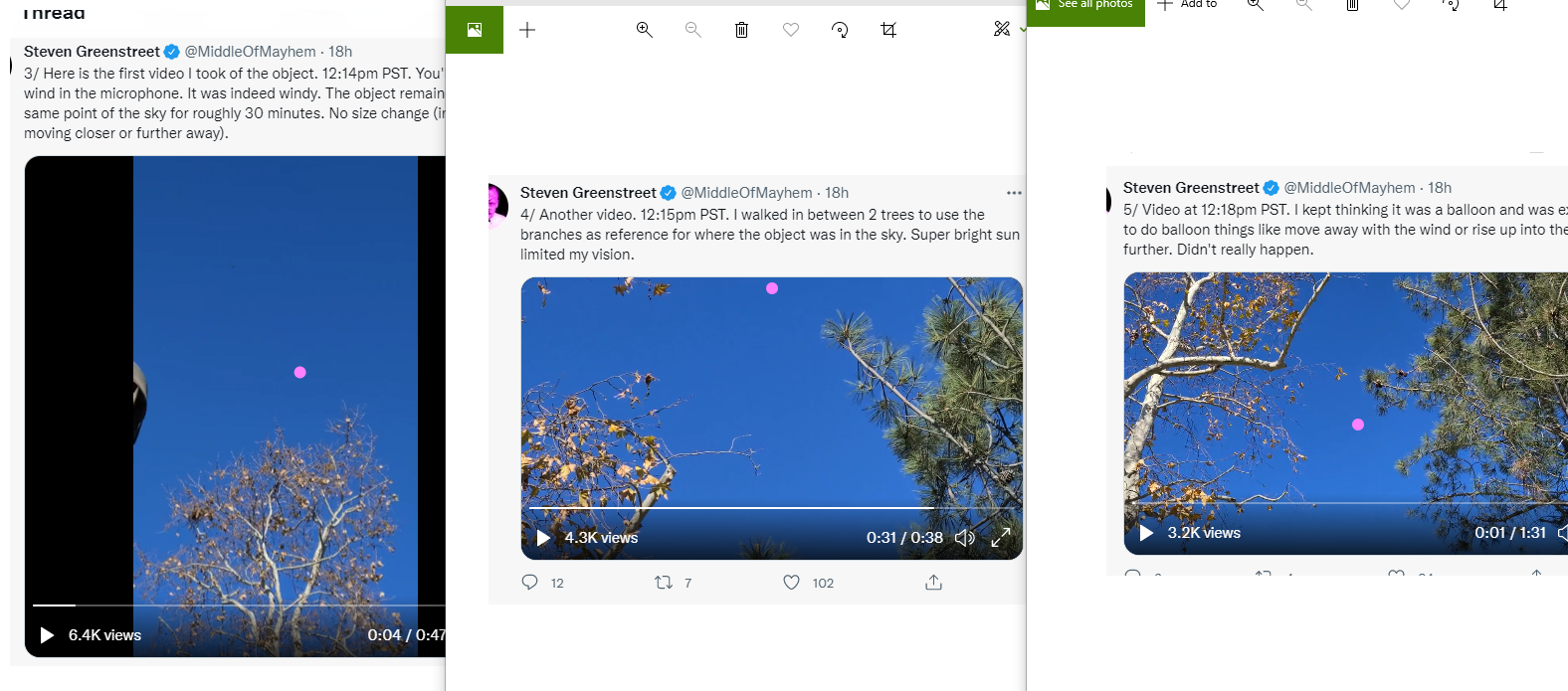Open the Edit & Create dropdown in middle window
This screenshot has width=1568, height=691.
(x=1007, y=30)
